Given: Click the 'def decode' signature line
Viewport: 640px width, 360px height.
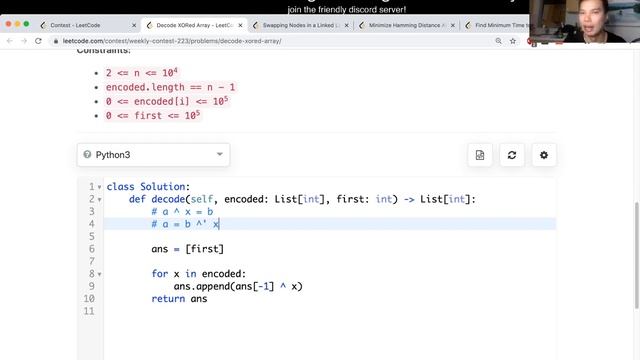Looking at the screenshot, I should pos(302,199).
